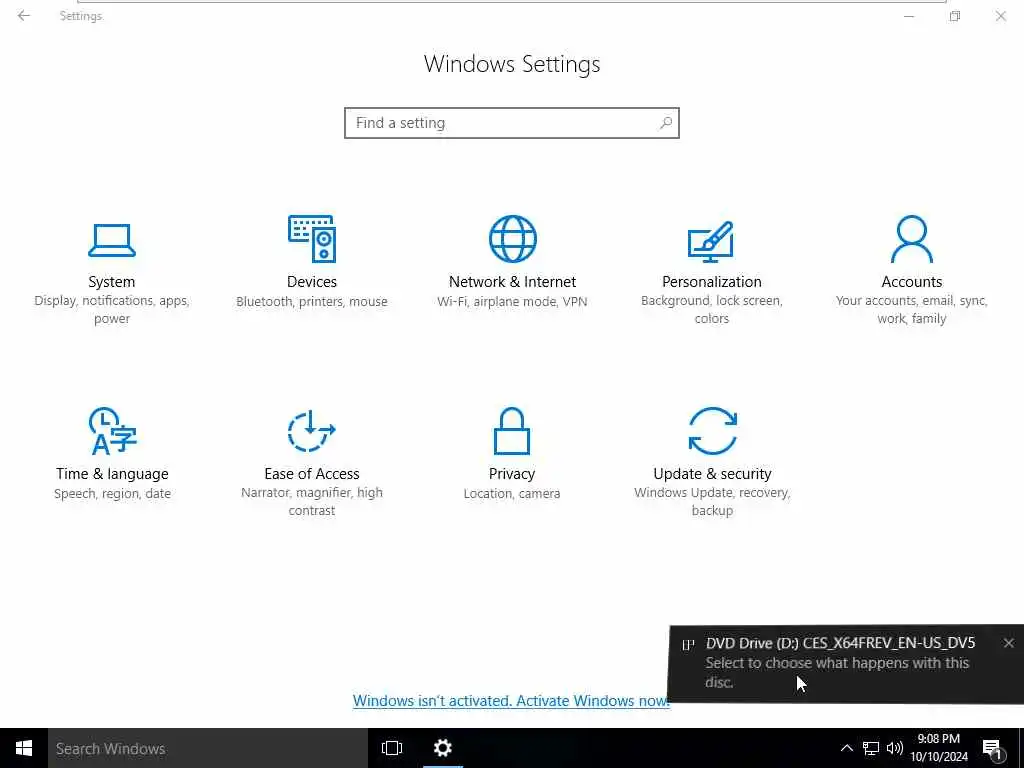Show hidden tray icons chevron

[846, 748]
